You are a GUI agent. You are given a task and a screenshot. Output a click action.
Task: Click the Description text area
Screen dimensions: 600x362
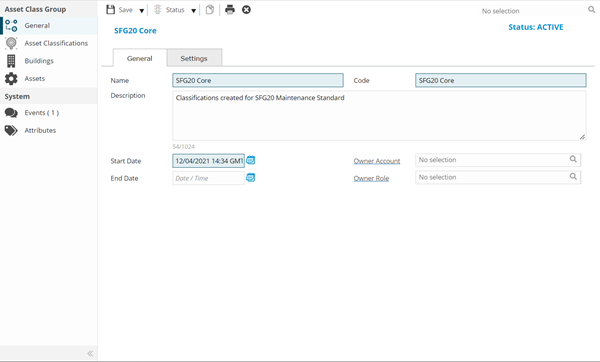pos(379,116)
